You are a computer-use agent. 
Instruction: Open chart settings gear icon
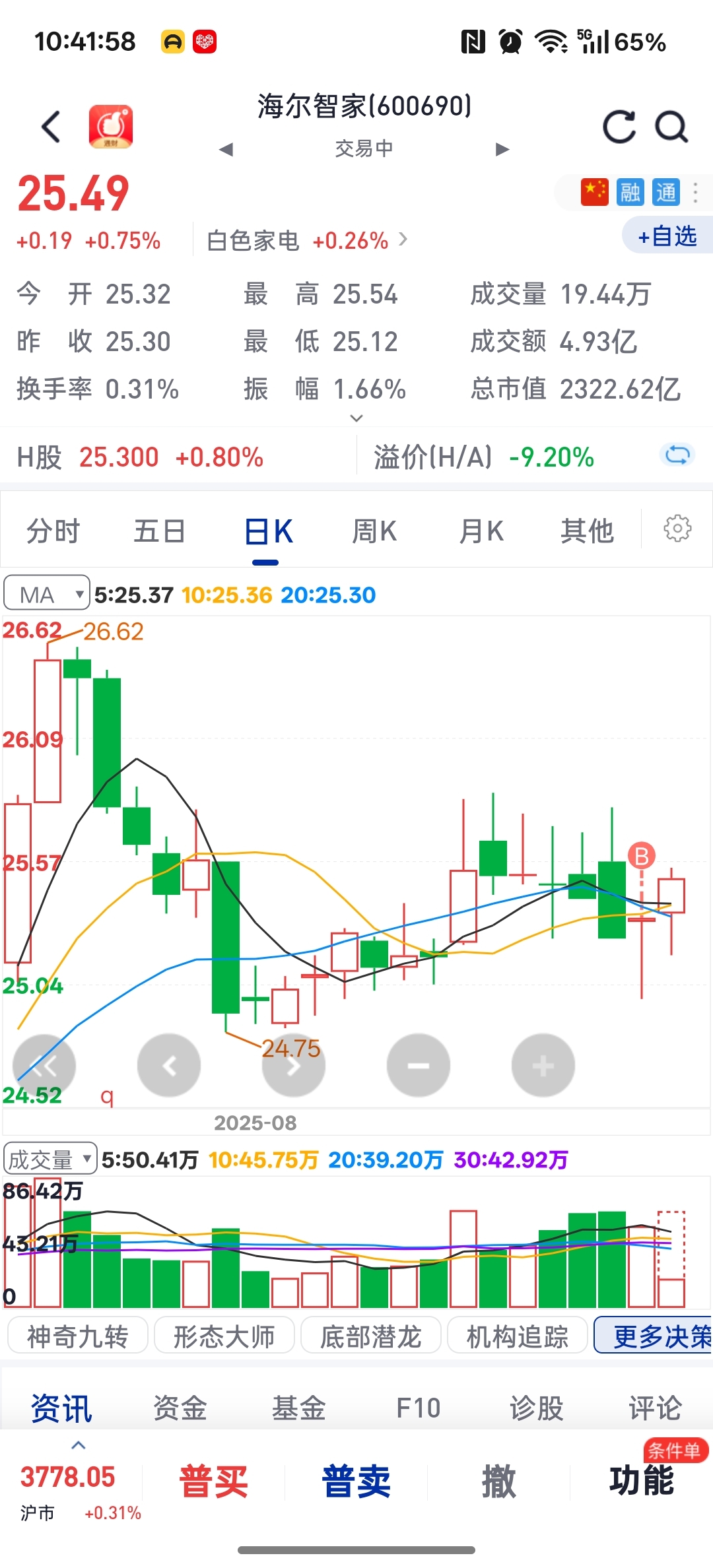[x=677, y=529]
